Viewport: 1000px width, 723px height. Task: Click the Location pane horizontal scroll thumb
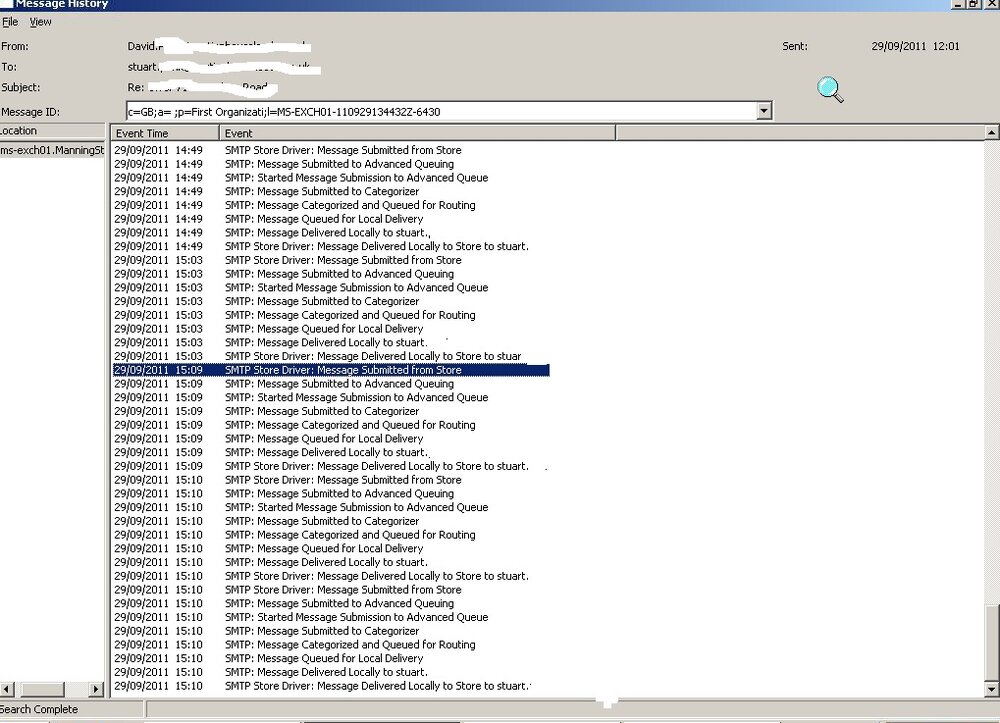click(43, 689)
